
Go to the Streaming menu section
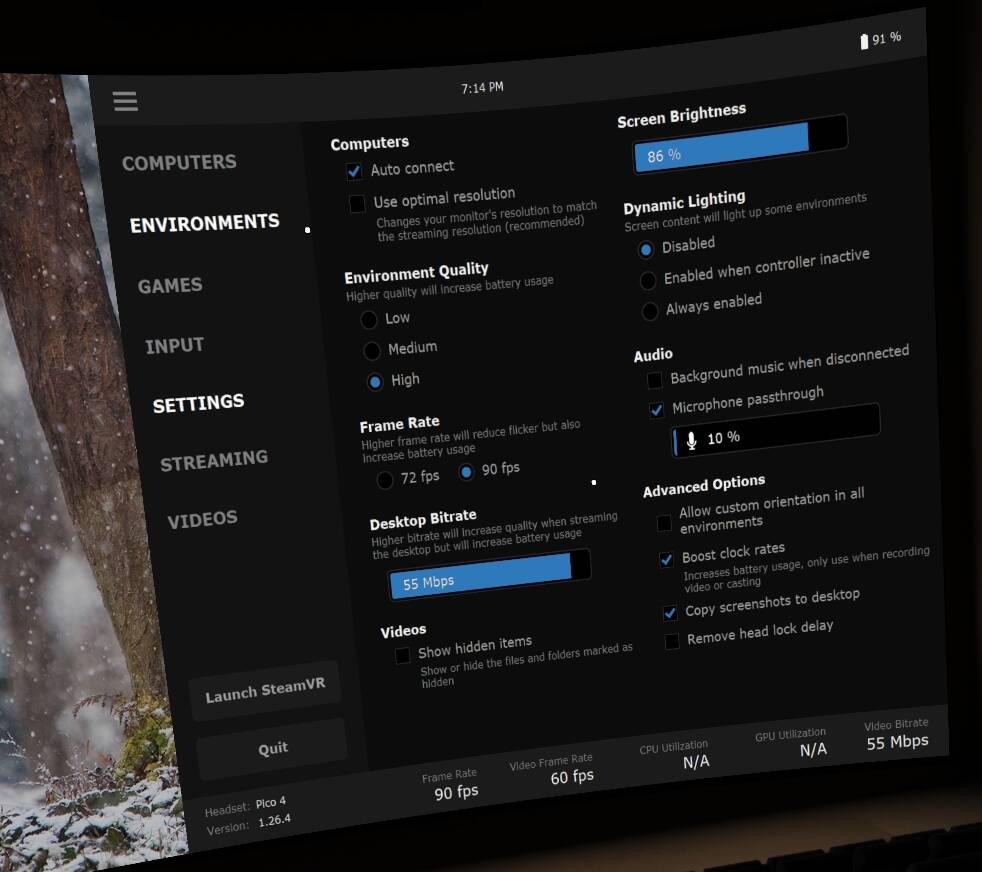click(214, 462)
